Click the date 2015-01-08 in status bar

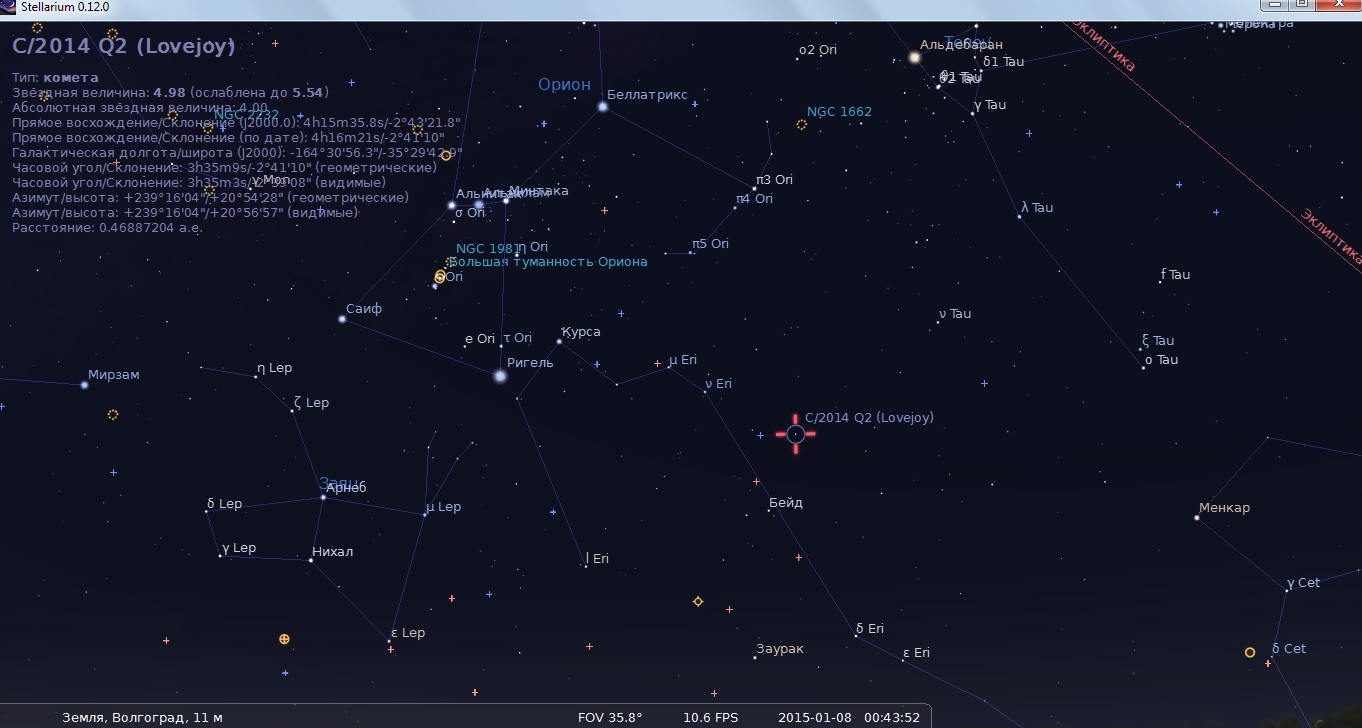click(x=812, y=717)
